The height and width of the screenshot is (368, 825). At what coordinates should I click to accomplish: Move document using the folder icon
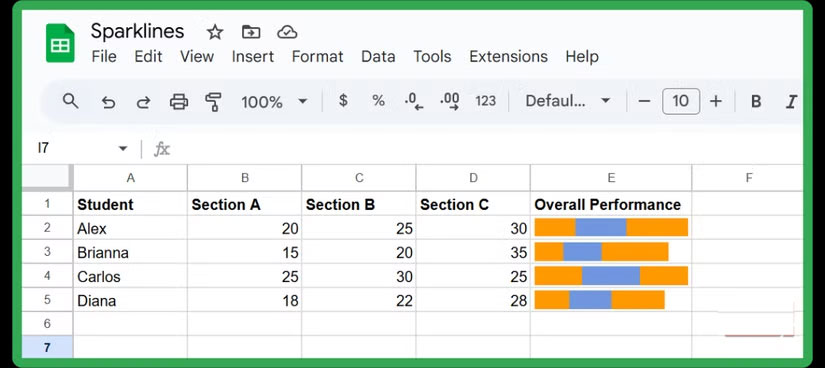(251, 32)
